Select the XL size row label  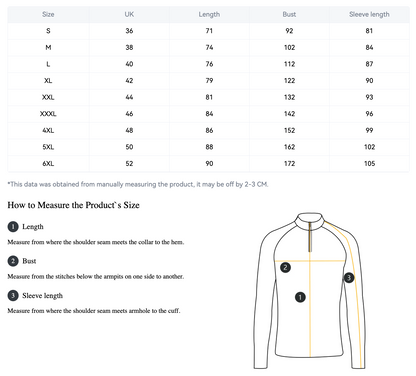tap(48, 81)
